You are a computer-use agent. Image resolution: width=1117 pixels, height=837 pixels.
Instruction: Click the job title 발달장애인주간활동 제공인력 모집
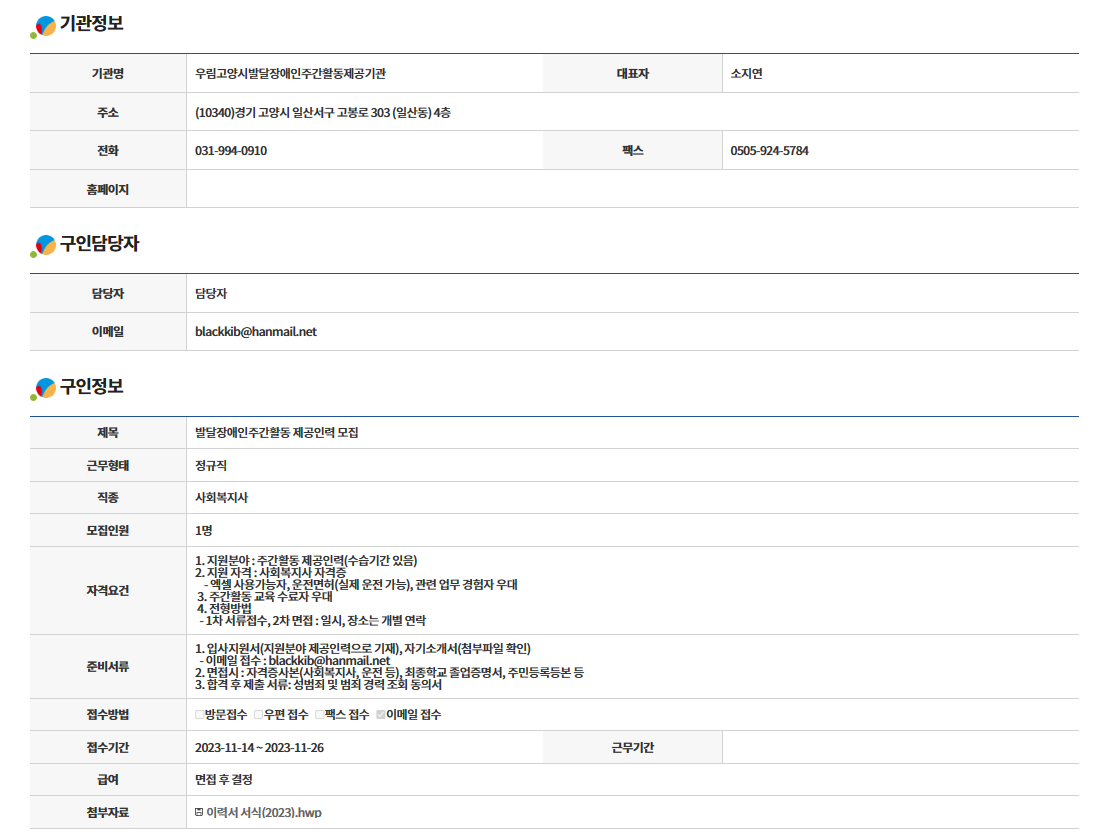coord(277,433)
